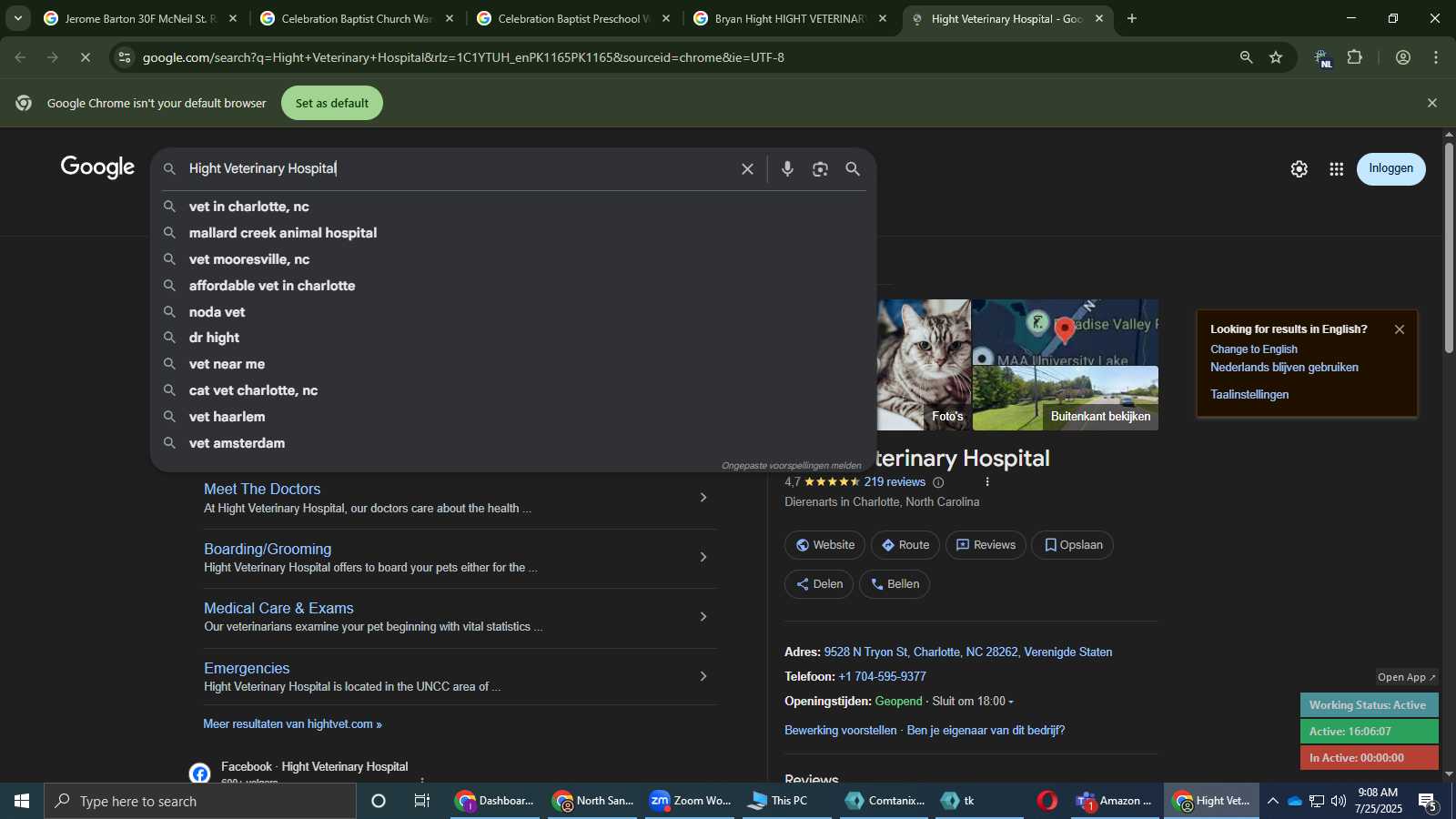Stop loading the page with X button
1456x819 pixels.
85,57
